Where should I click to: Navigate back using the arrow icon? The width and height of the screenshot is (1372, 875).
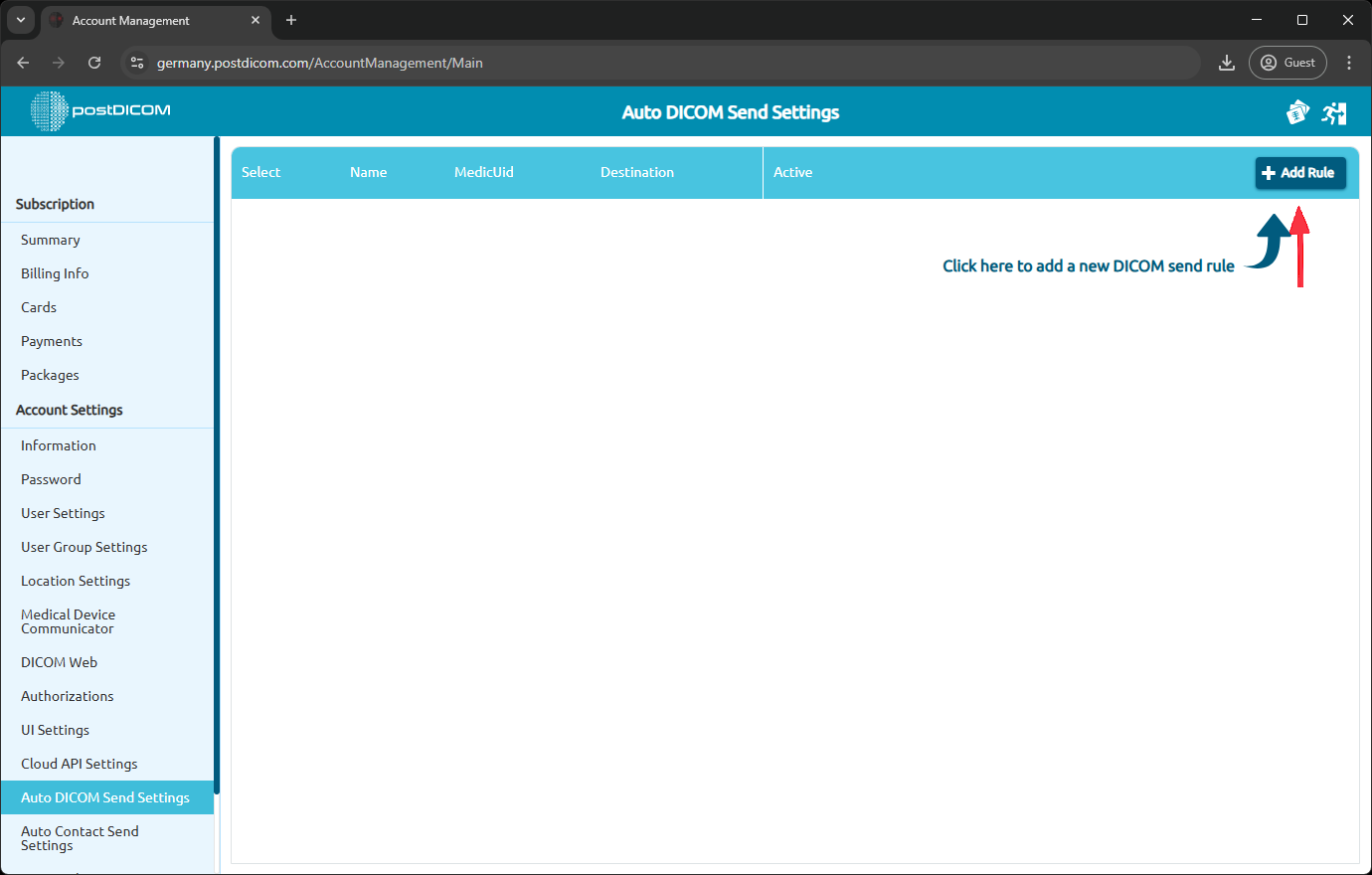[x=23, y=62]
